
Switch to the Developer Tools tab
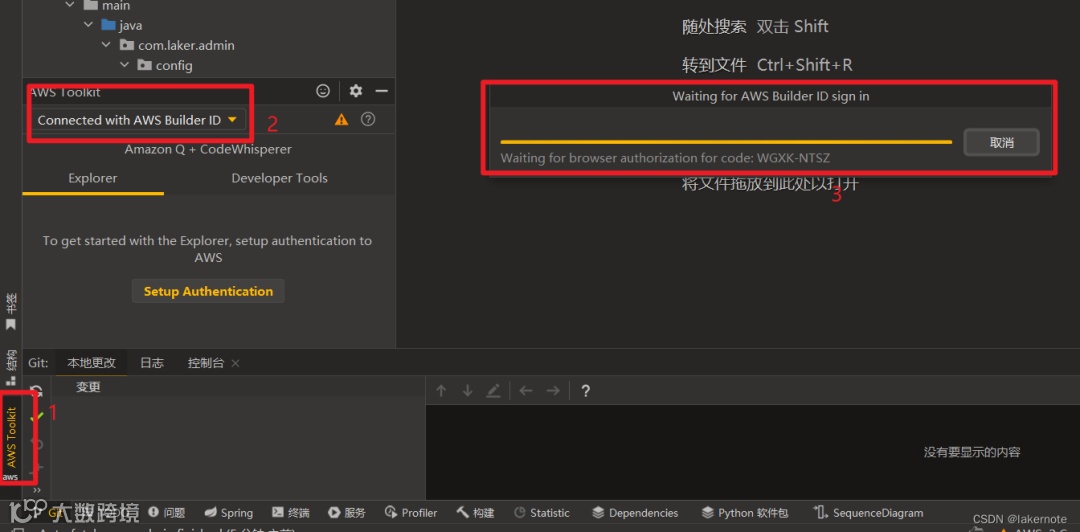point(280,178)
